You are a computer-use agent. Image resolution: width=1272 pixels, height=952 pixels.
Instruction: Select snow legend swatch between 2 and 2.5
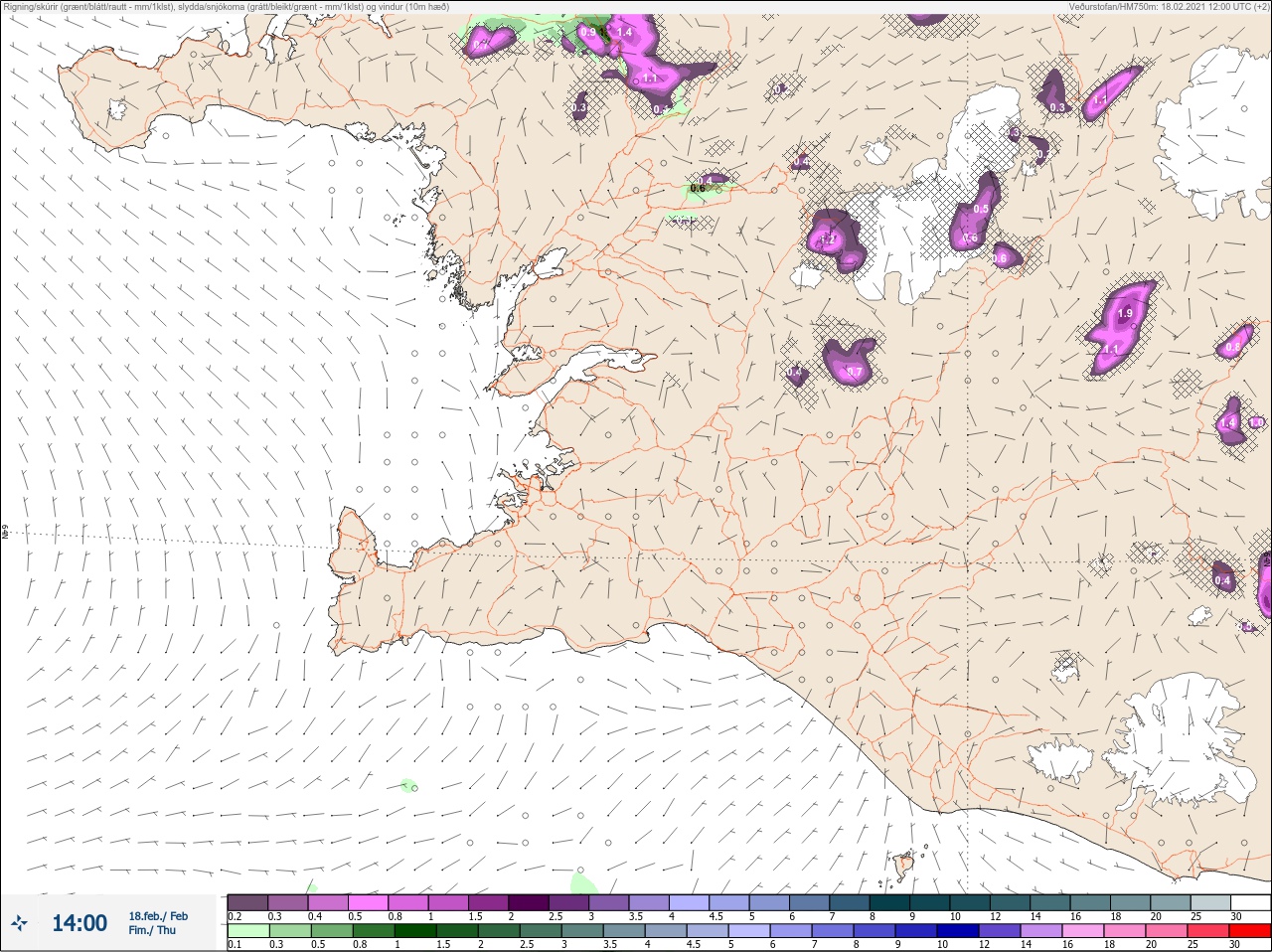530,902
